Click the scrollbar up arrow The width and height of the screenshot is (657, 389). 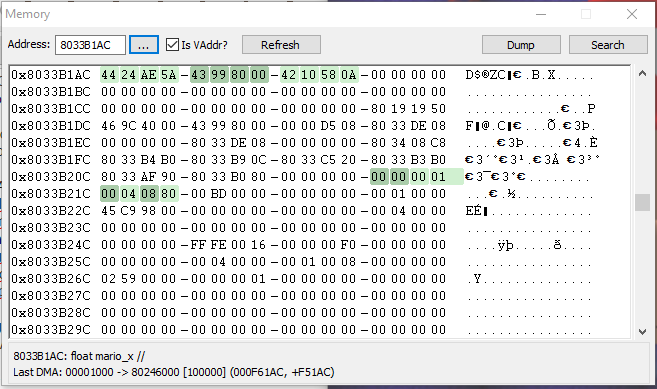pyautogui.click(x=642, y=74)
